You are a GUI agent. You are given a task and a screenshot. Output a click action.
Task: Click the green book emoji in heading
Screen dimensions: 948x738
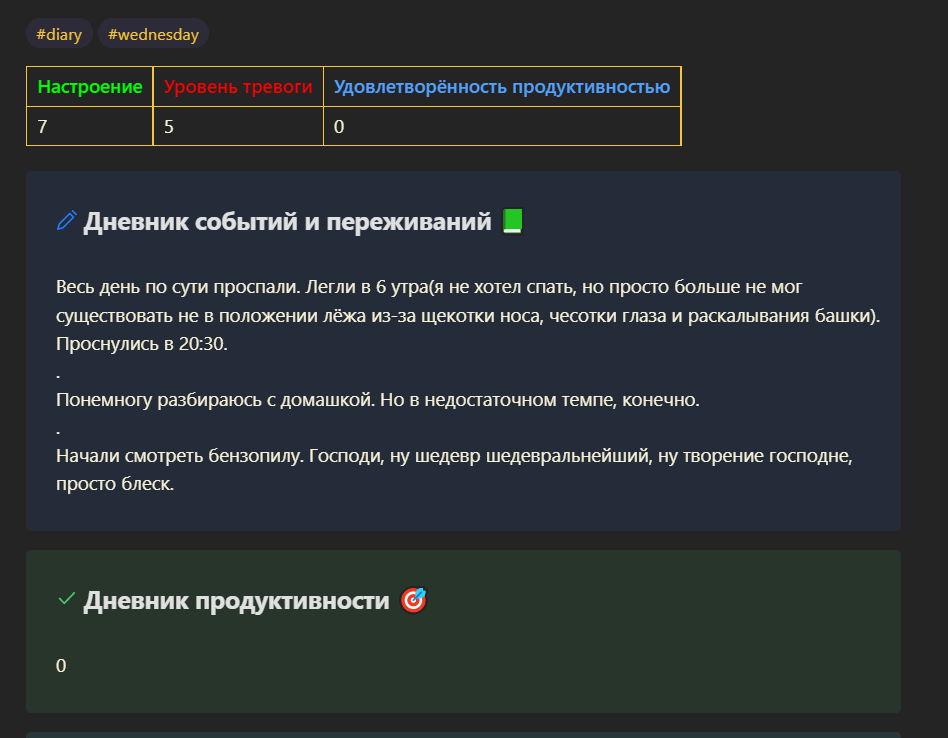(512, 221)
